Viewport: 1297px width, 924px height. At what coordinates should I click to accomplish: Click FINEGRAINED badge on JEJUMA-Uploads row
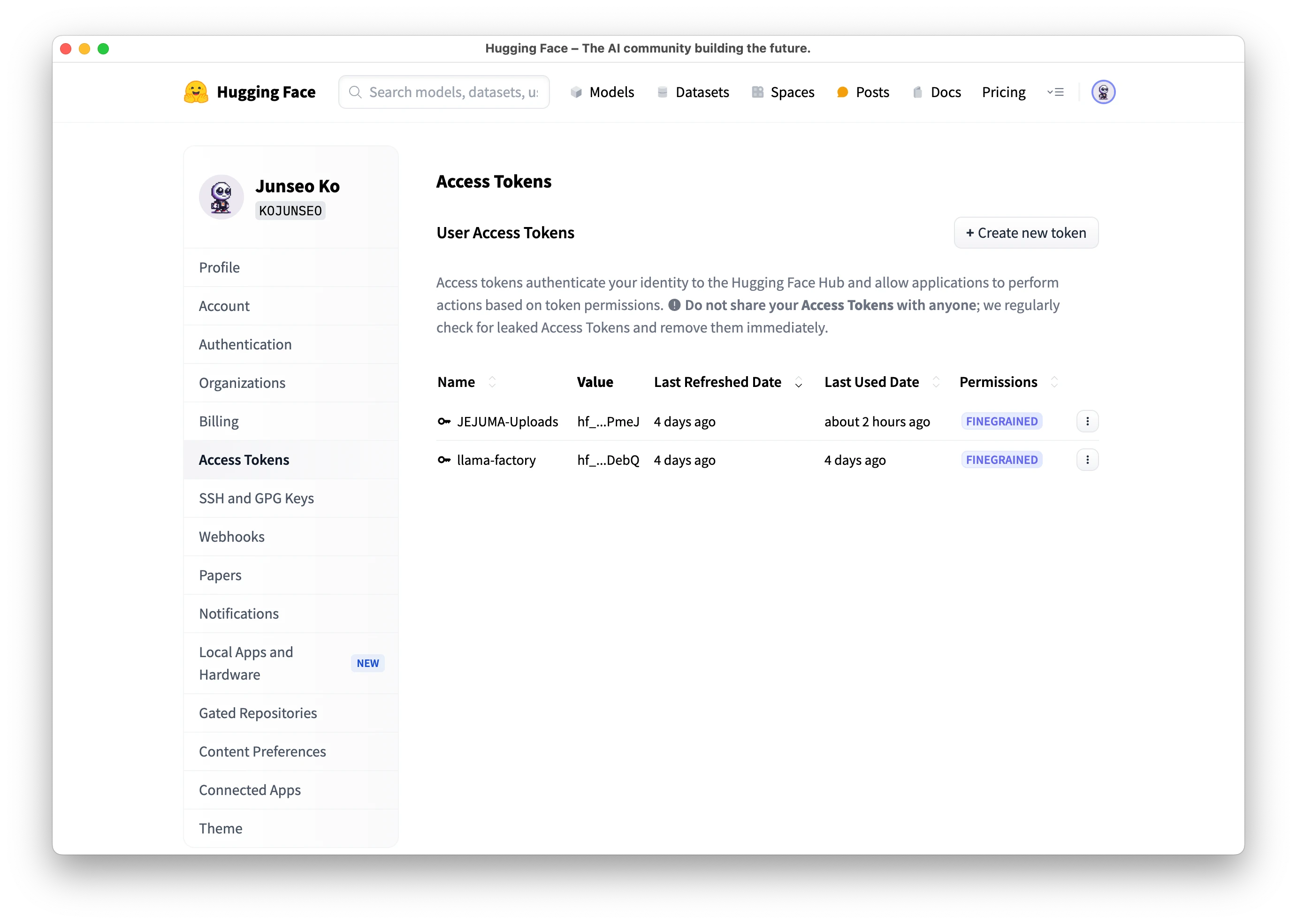(1002, 422)
